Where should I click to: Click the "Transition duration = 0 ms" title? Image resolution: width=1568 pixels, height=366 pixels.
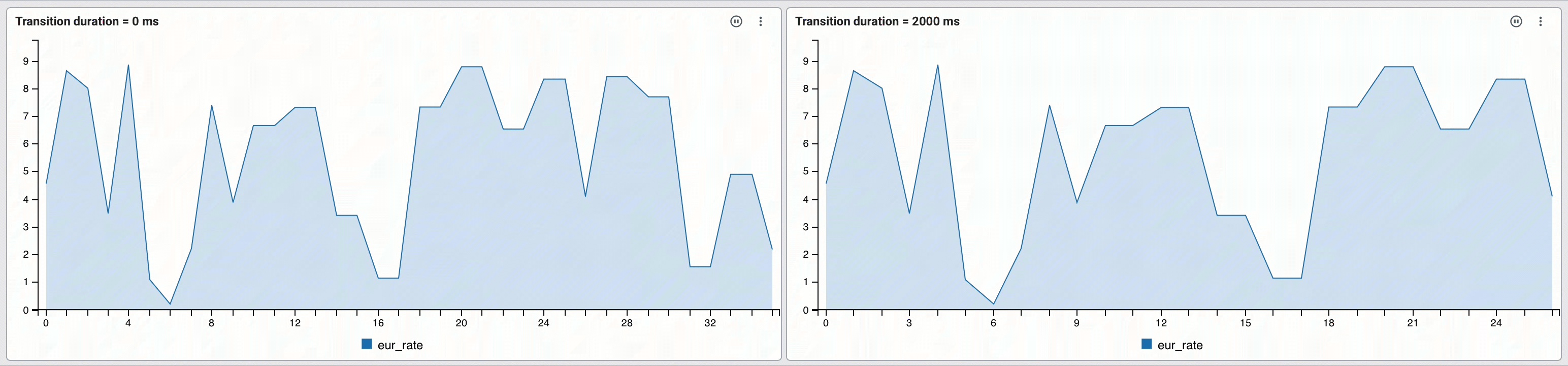(87, 21)
